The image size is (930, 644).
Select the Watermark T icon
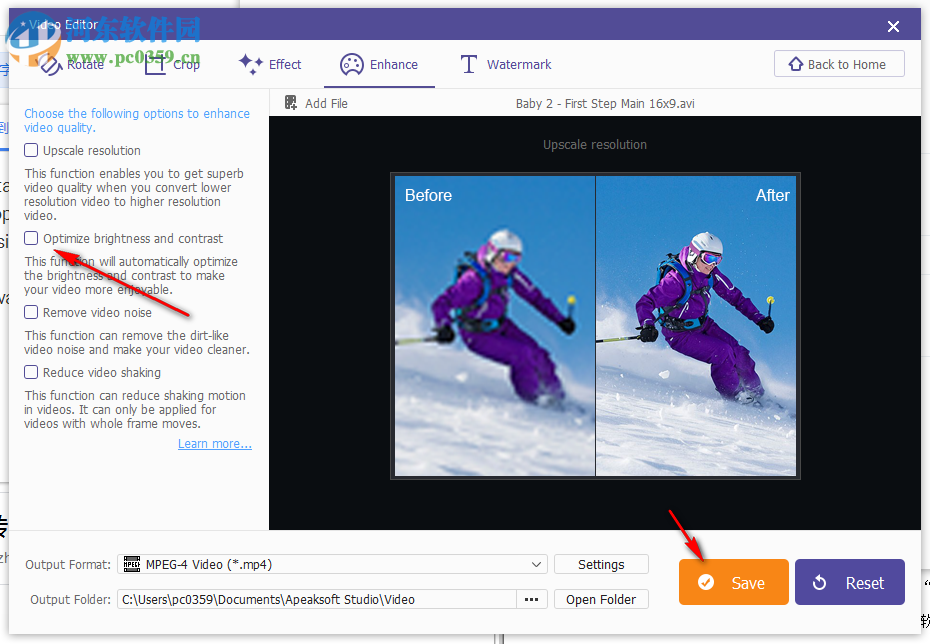click(468, 63)
